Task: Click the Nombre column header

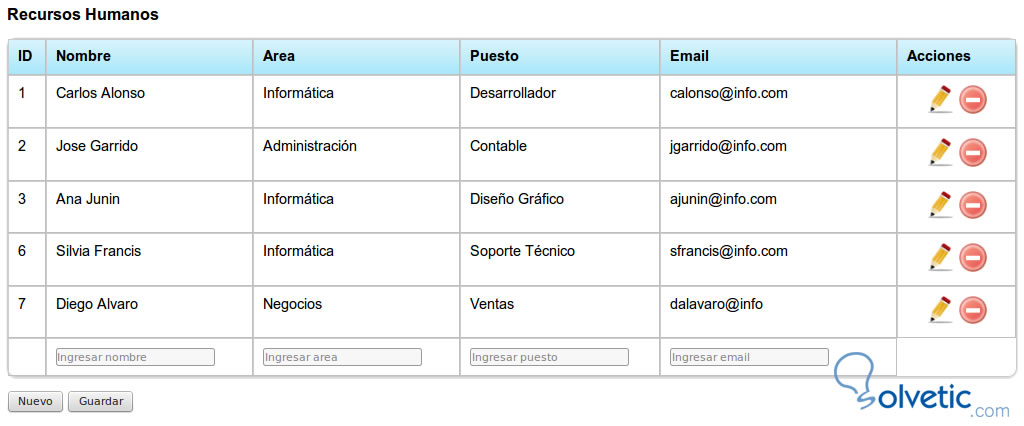Action: (83, 56)
